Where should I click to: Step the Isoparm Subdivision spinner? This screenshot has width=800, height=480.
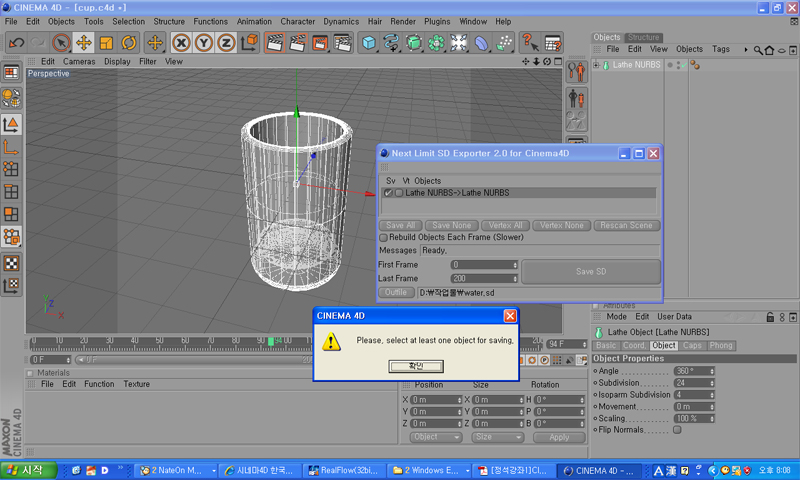[712, 395]
